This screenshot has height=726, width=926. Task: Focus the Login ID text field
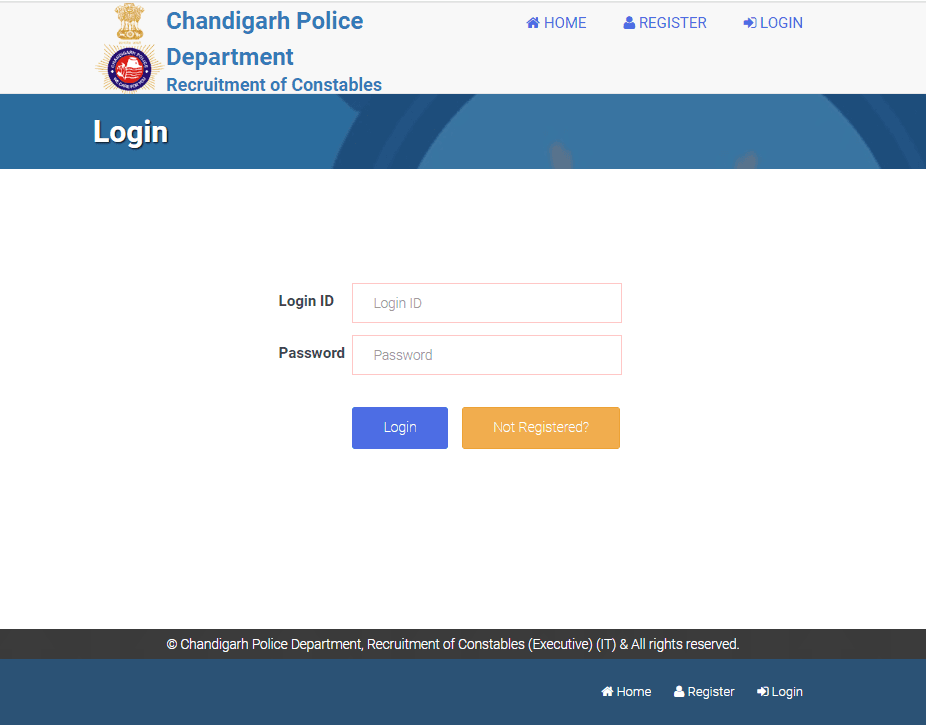(x=487, y=303)
